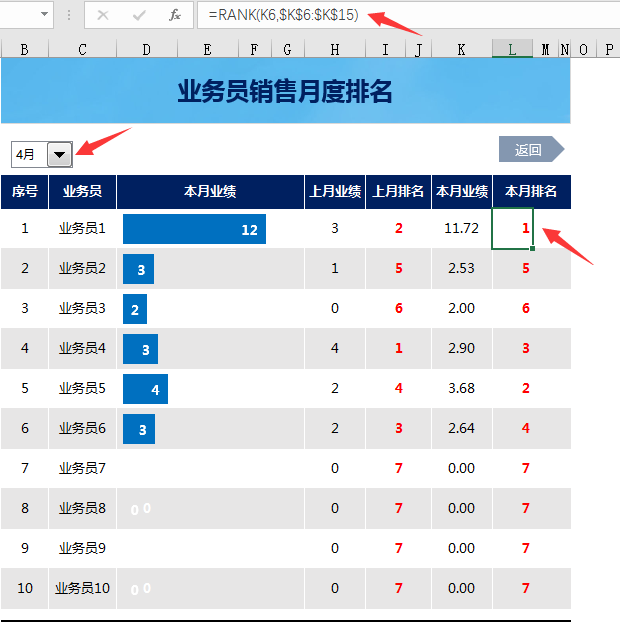
Task: Select 业务员7 name cell
Action: tap(82, 468)
